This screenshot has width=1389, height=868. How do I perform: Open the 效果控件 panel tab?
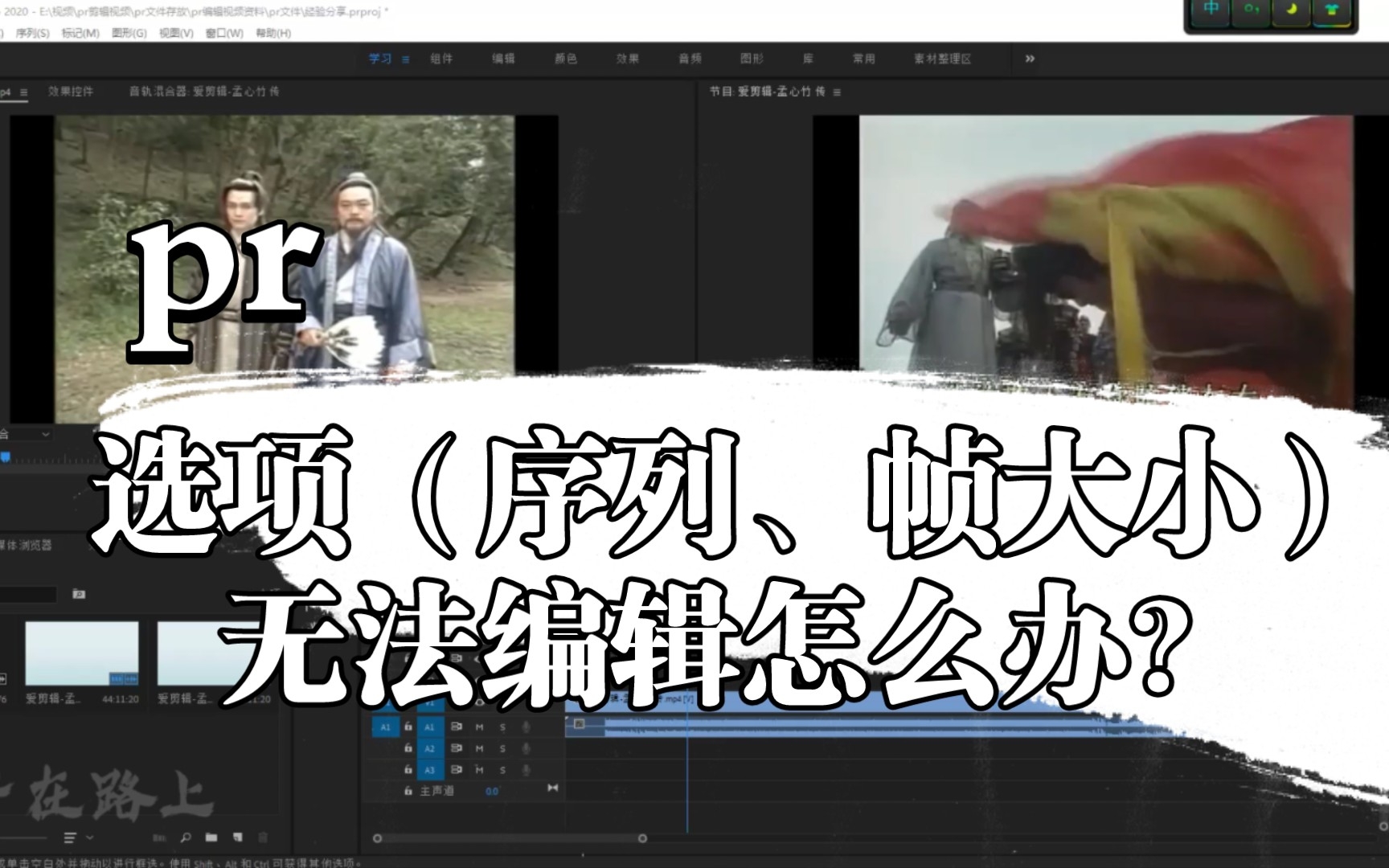[x=71, y=92]
